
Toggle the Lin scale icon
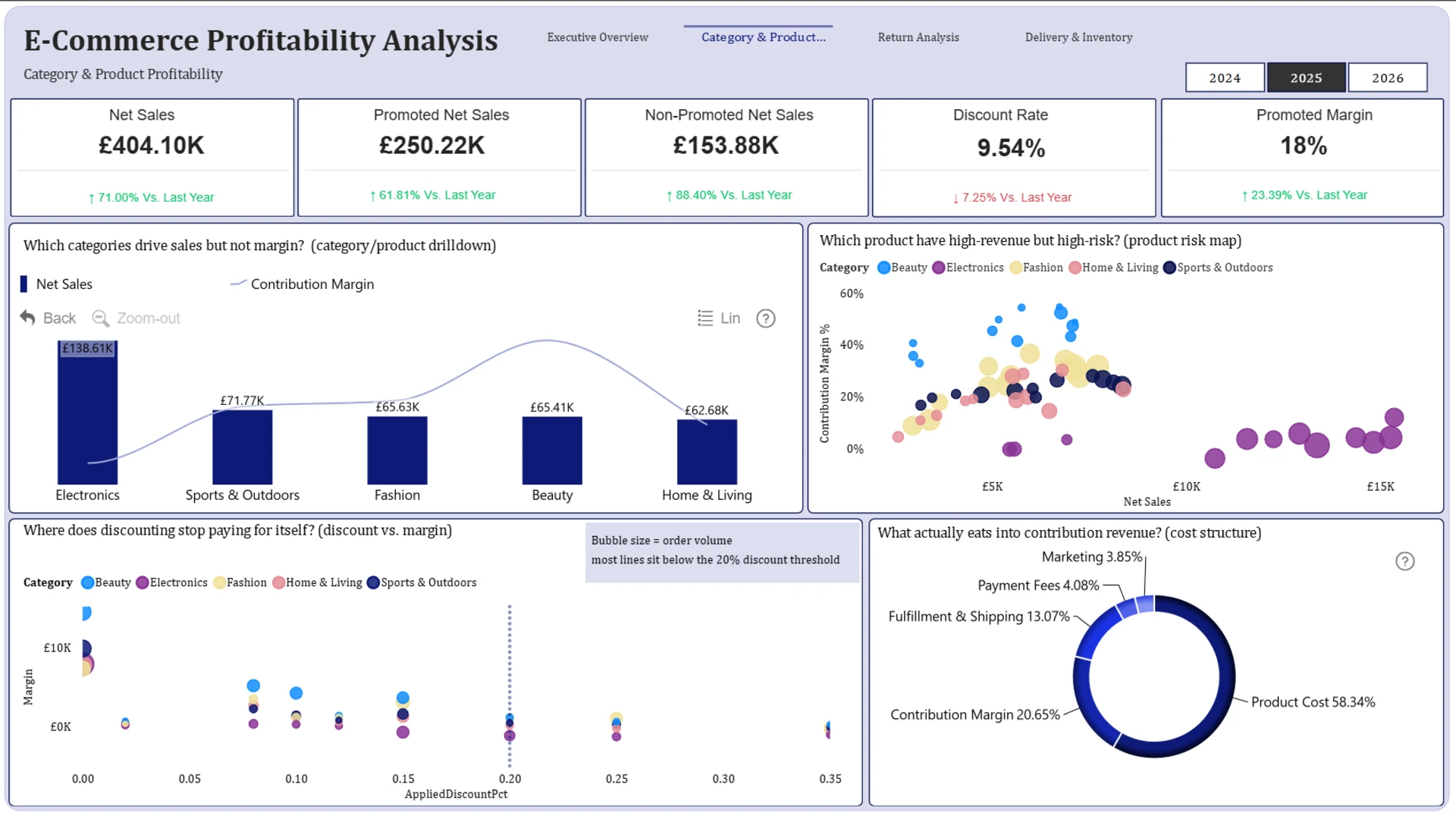[705, 318]
